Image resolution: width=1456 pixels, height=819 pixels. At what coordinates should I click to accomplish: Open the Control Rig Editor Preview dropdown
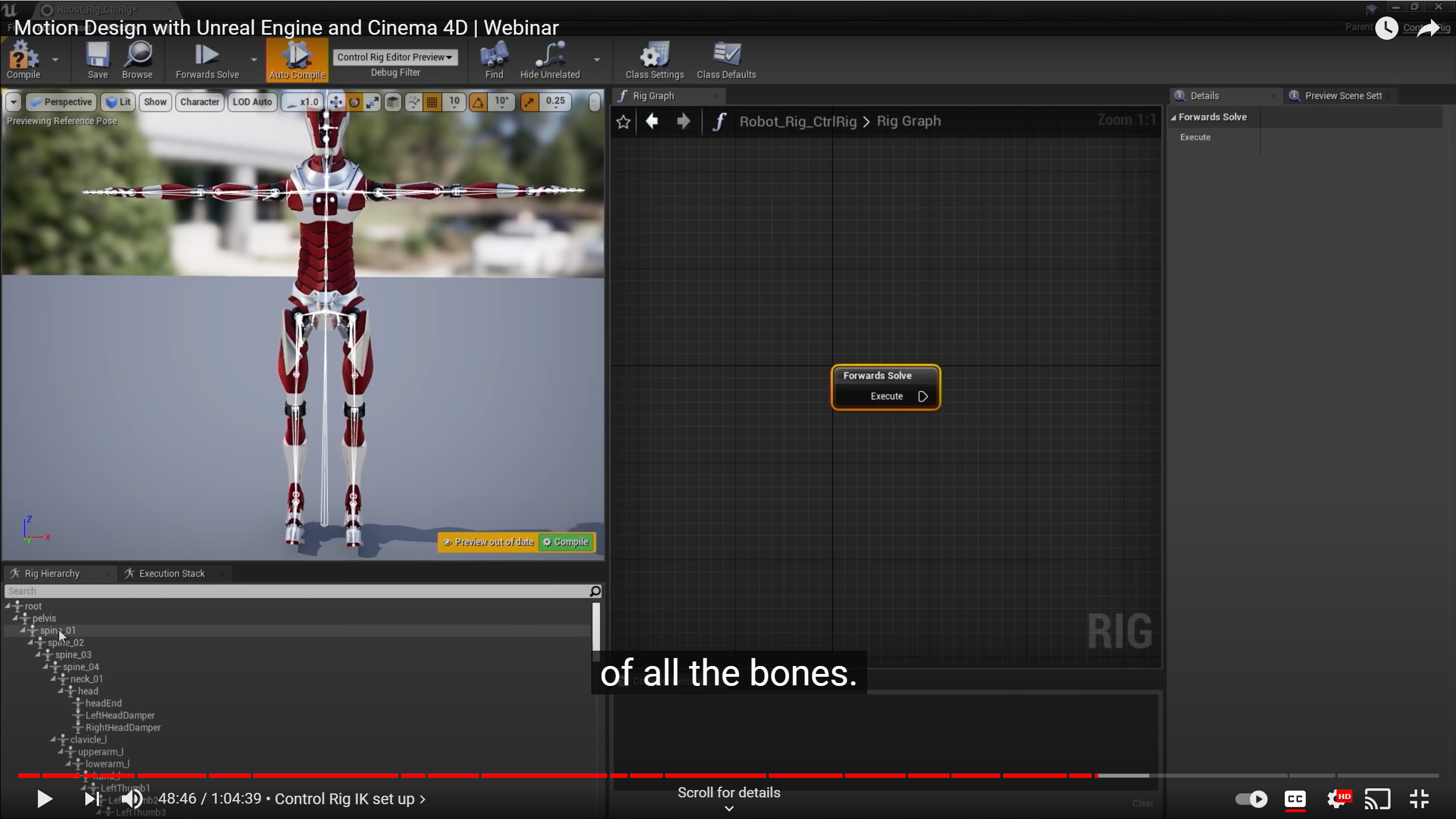(395, 57)
